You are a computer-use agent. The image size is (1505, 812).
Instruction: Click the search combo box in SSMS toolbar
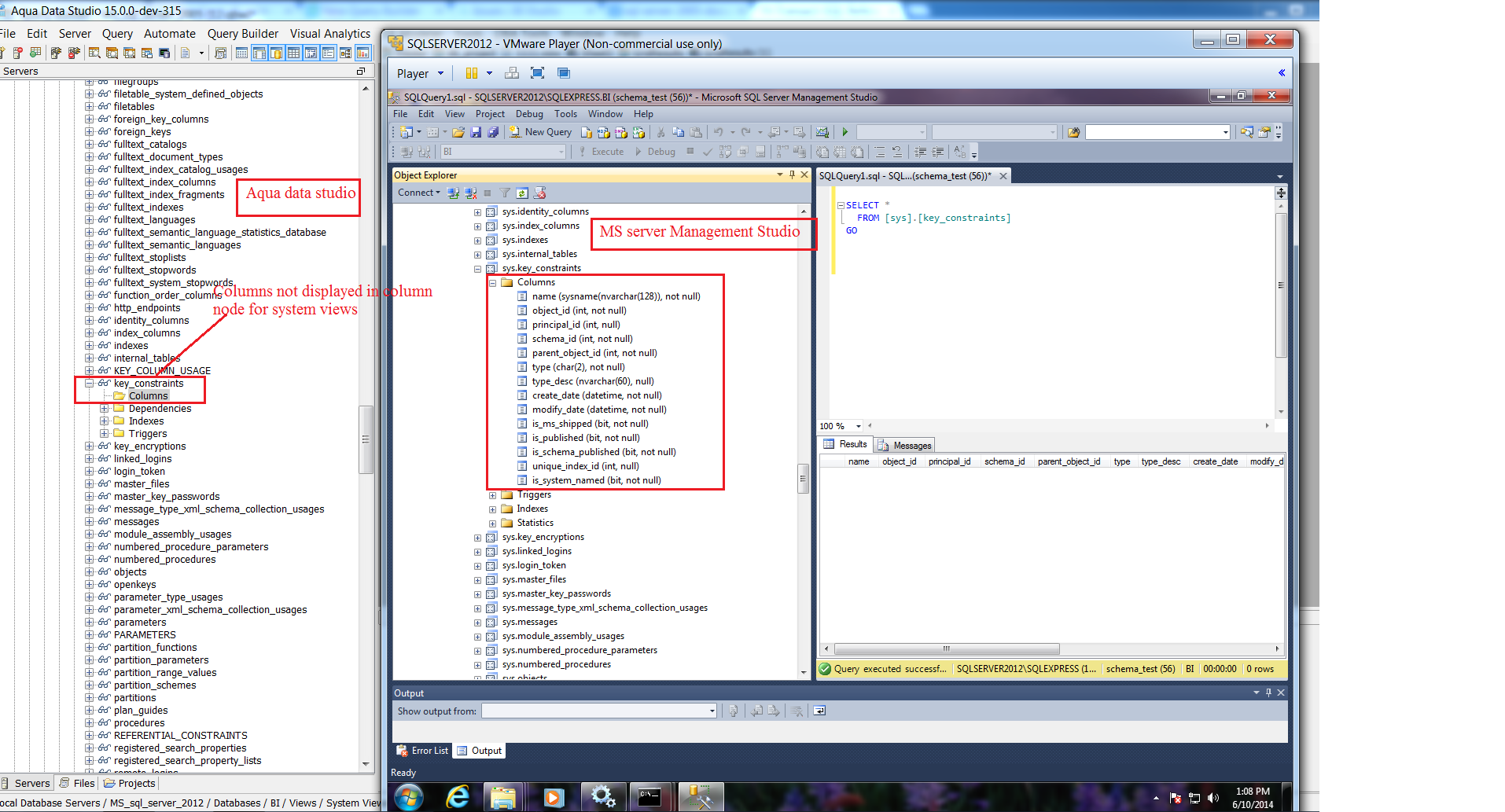1157,132
